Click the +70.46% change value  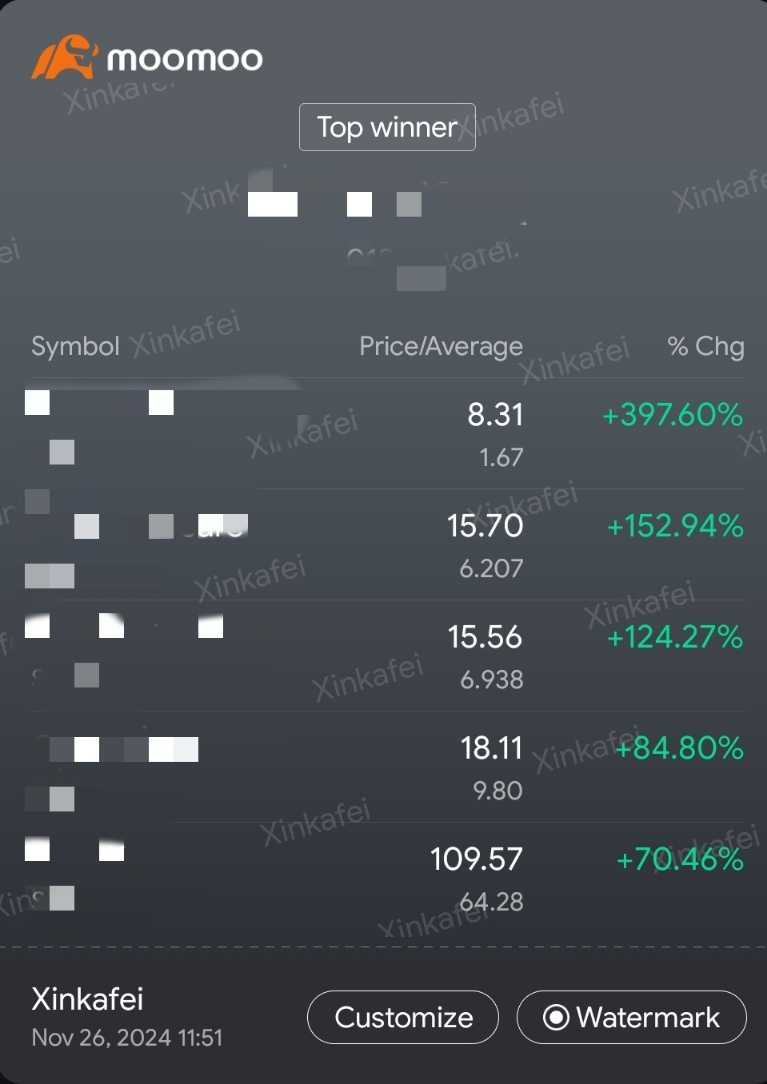pyautogui.click(x=679, y=860)
